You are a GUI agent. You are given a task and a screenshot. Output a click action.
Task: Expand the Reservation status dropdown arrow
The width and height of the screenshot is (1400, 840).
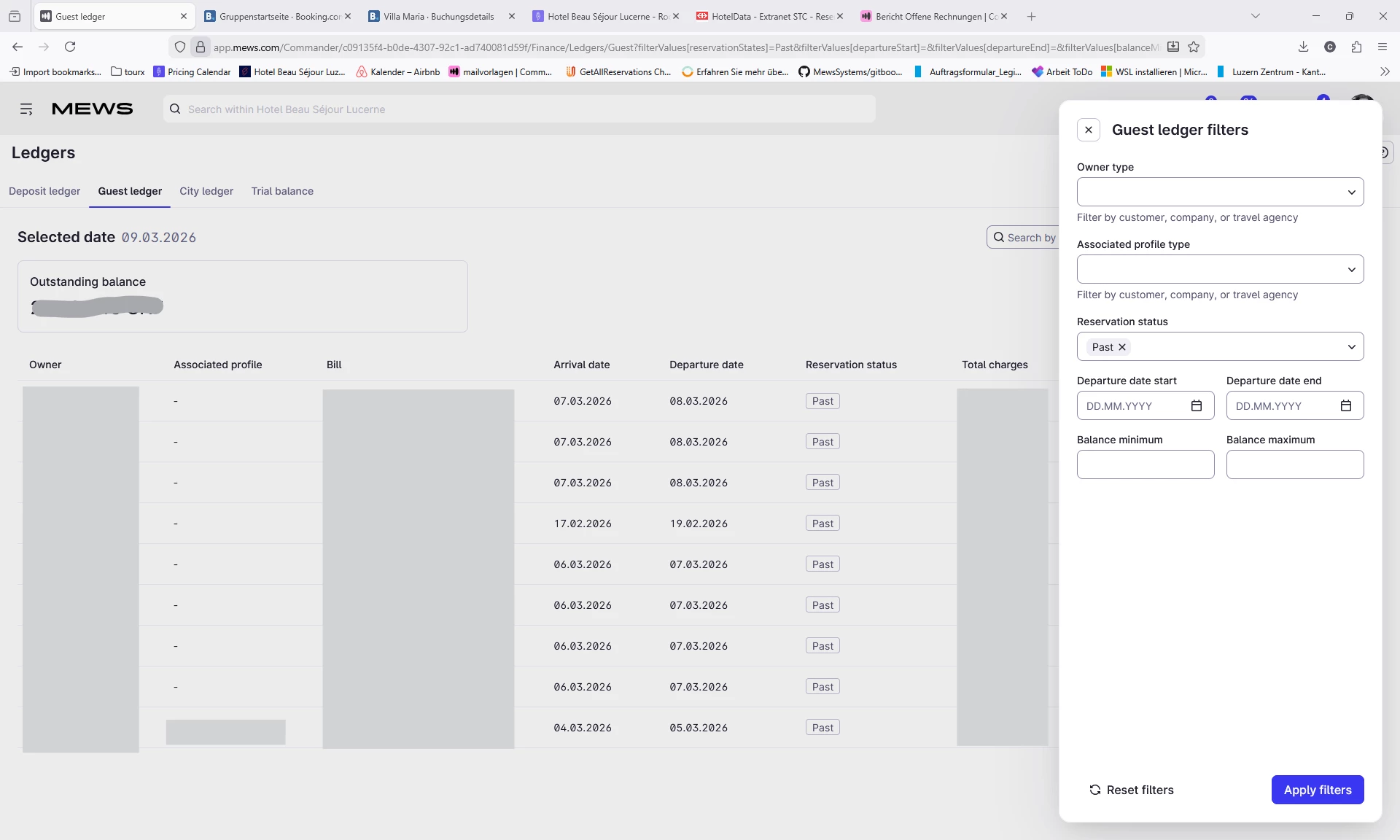pos(1351,347)
